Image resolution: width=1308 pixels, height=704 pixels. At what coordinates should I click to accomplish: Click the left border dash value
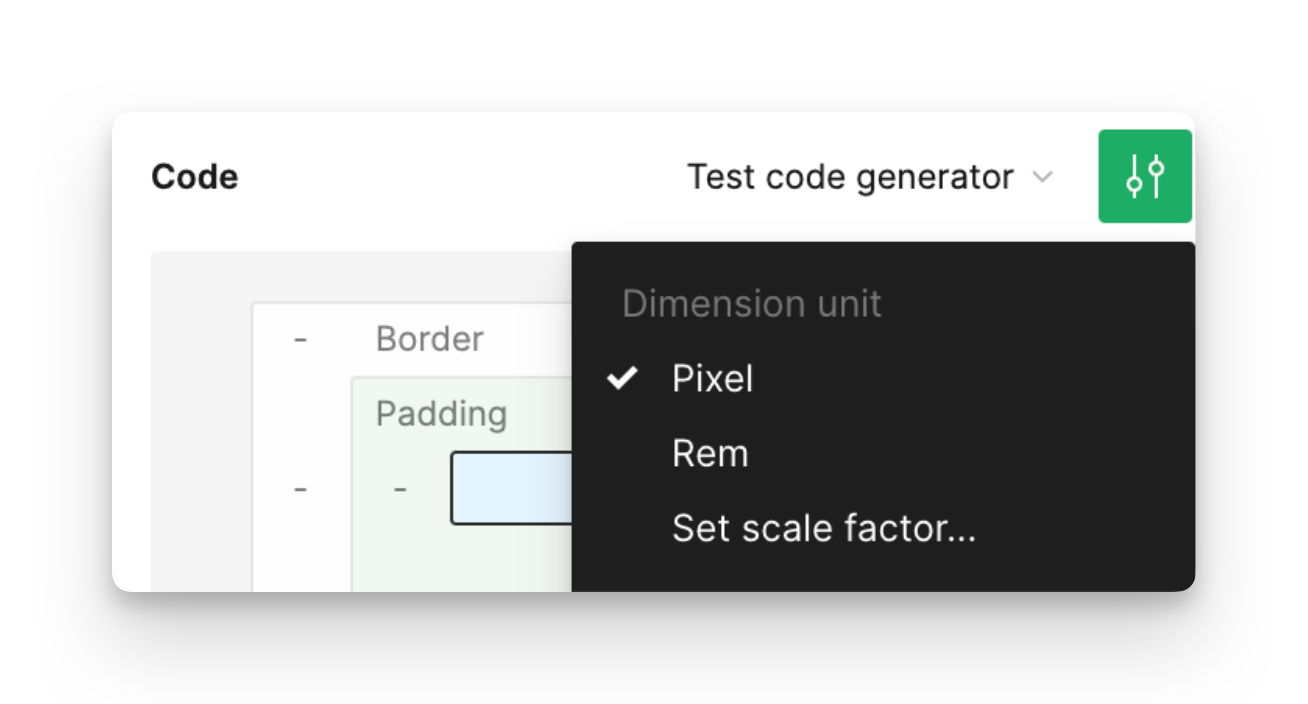pos(300,489)
